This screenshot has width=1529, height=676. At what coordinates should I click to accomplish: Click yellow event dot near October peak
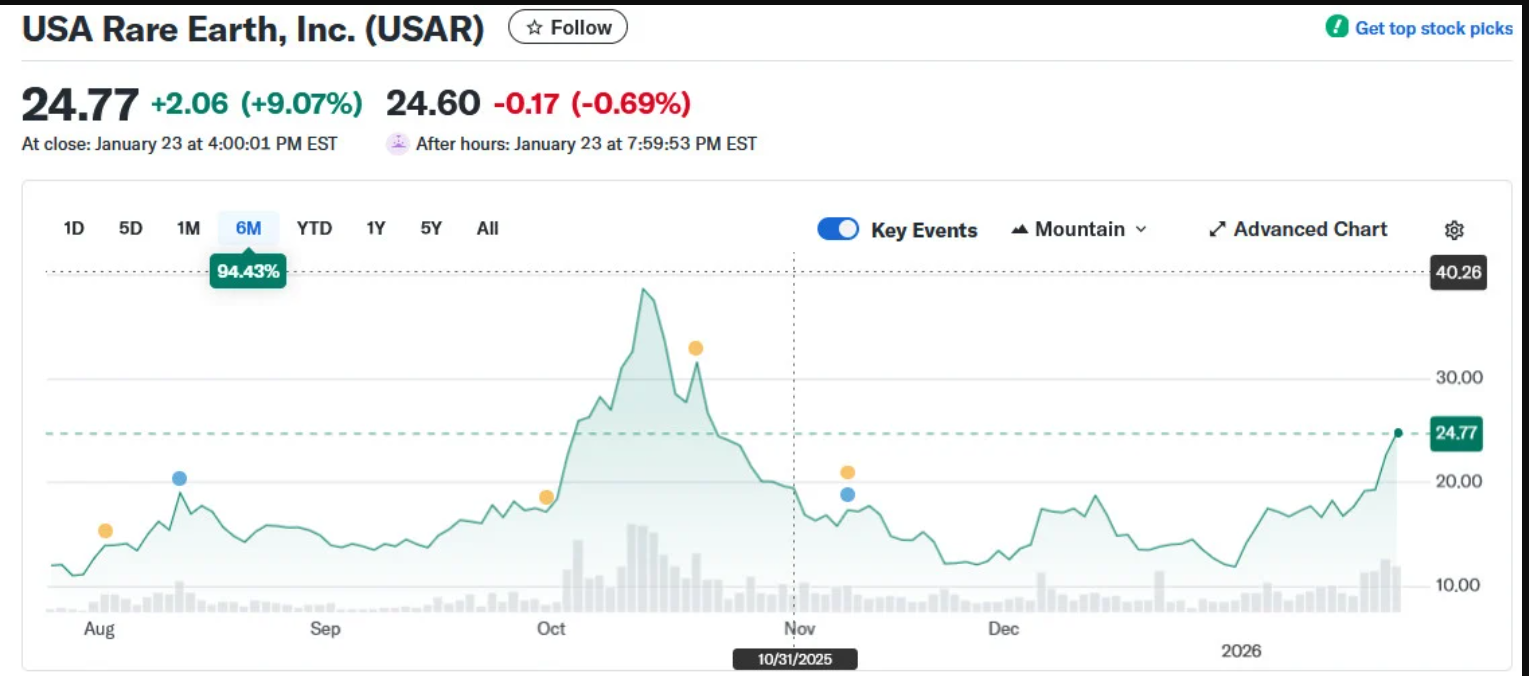tap(695, 348)
